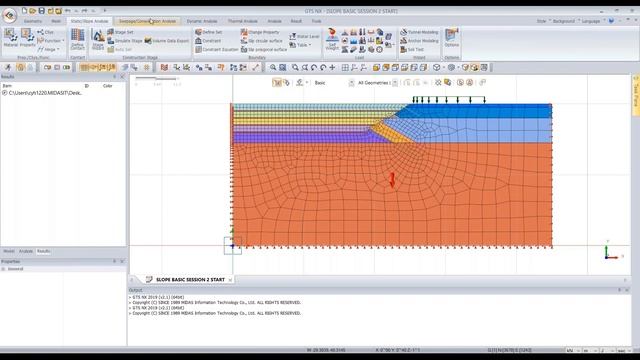The width and height of the screenshot is (640, 360).
Task: Click the red gravity arrow on the mesh
Action: 392,180
